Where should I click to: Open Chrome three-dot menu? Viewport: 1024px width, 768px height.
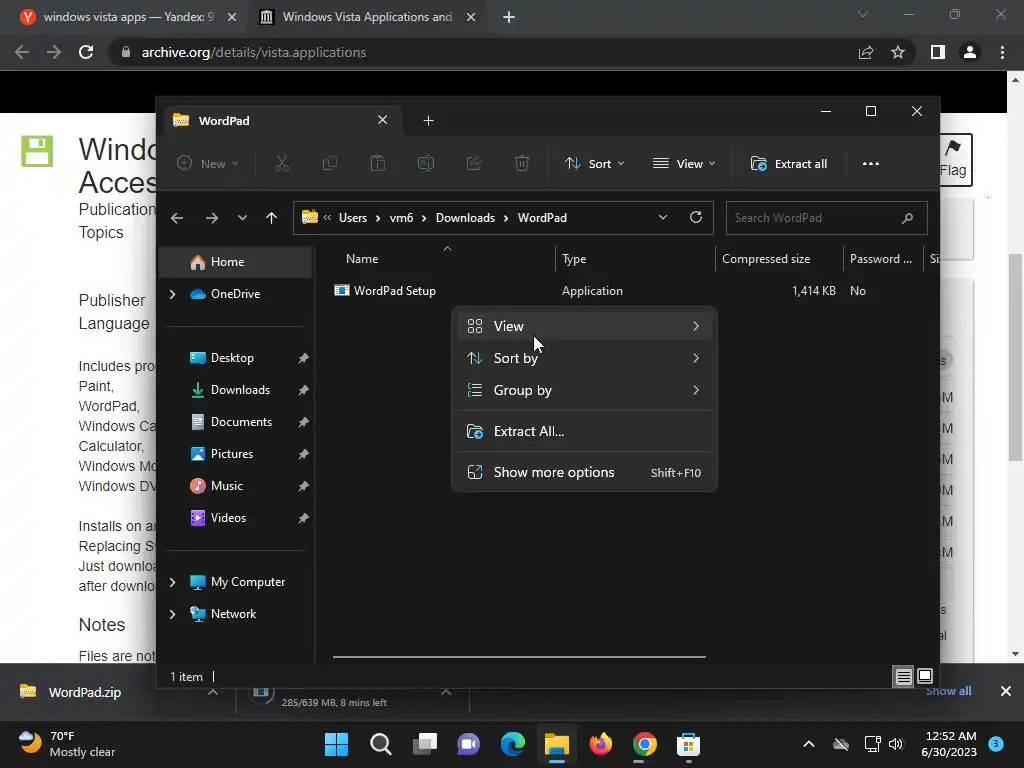point(1002,52)
